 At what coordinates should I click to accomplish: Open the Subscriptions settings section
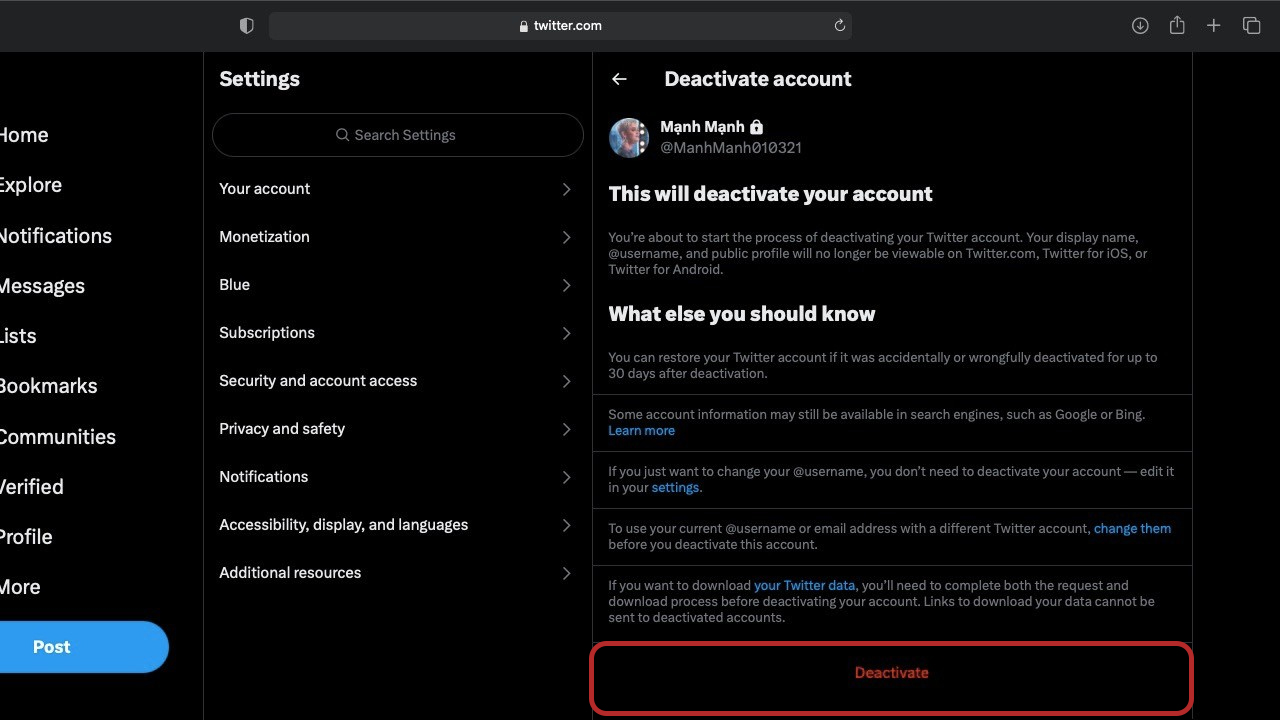(x=398, y=333)
